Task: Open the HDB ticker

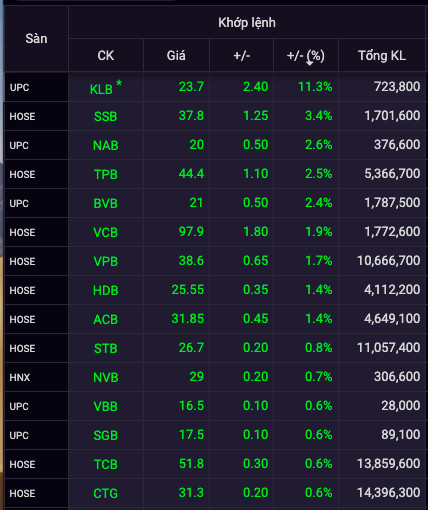Action: pos(106,290)
